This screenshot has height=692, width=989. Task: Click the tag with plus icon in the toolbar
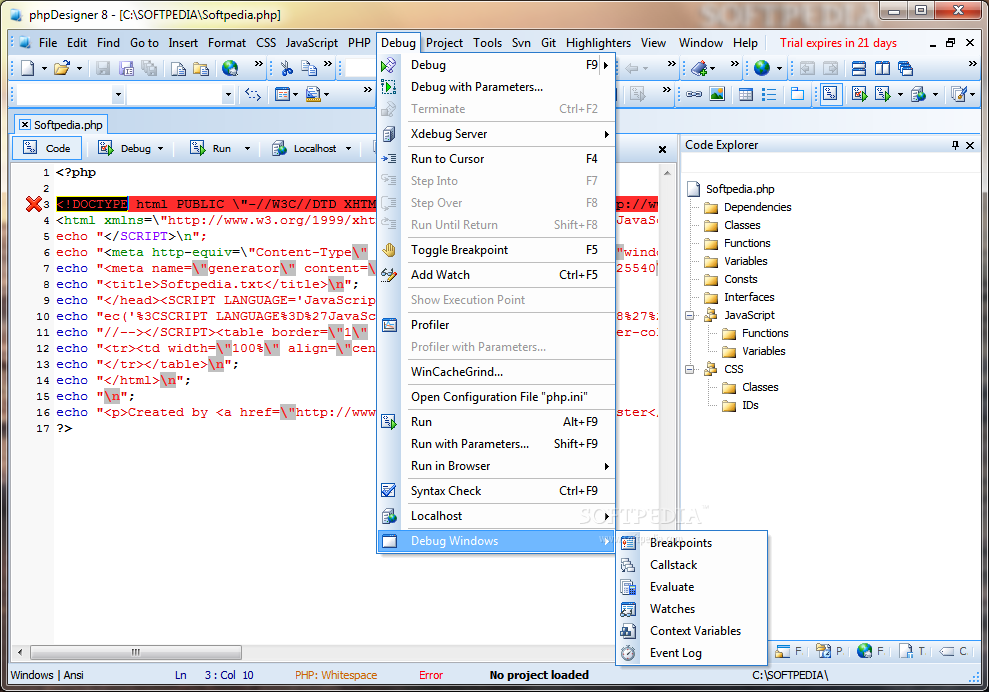(x=699, y=68)
